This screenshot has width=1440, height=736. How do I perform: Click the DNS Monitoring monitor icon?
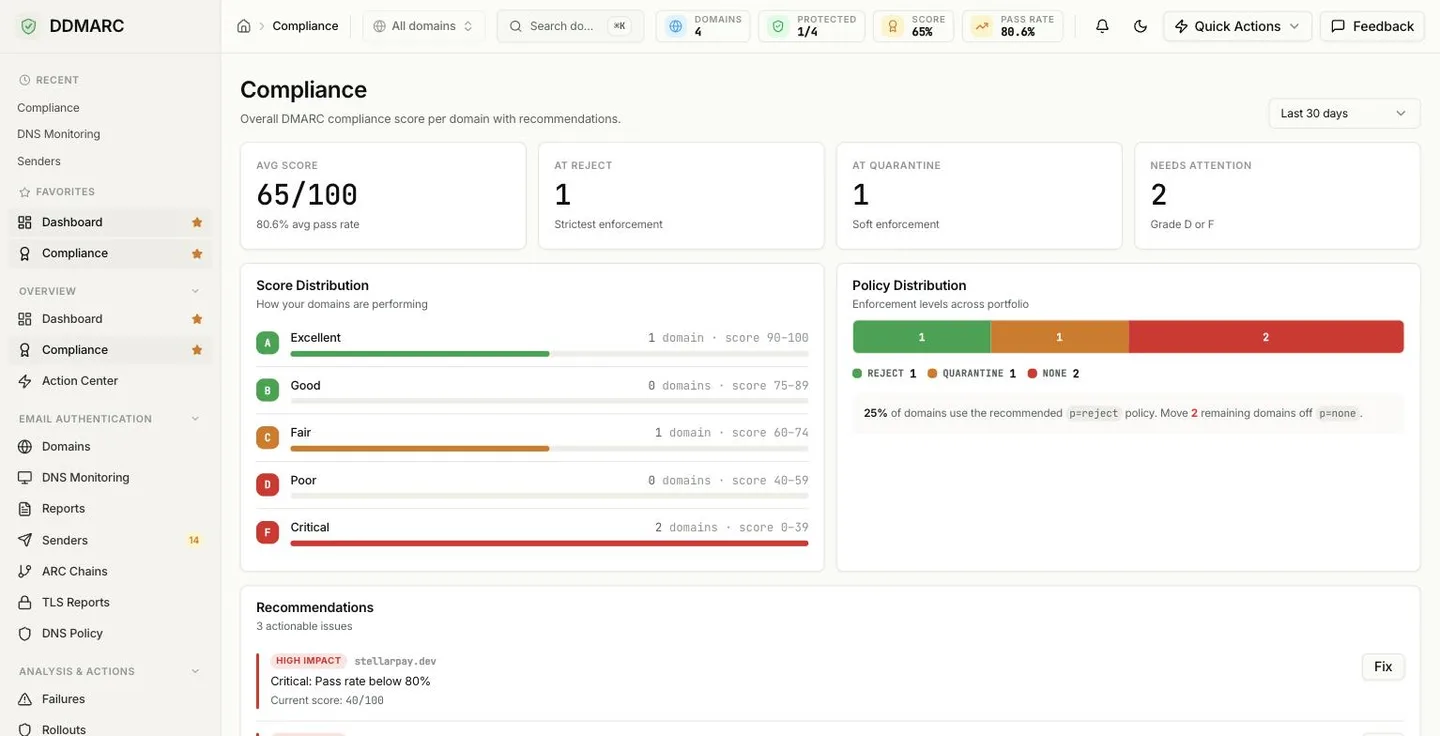point(25,478)
